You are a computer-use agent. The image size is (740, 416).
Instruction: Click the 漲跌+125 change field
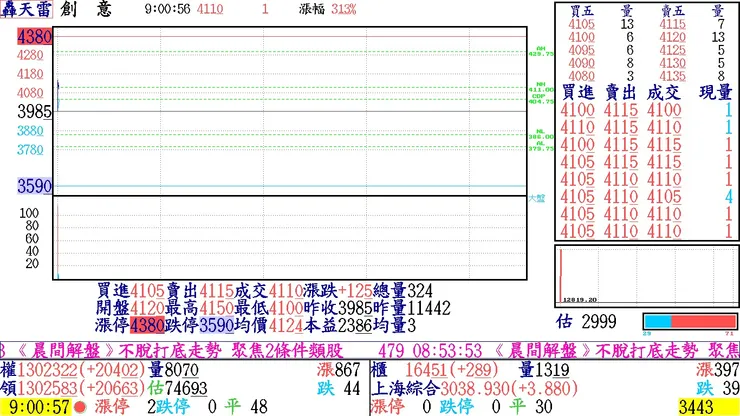click(337, 290)
